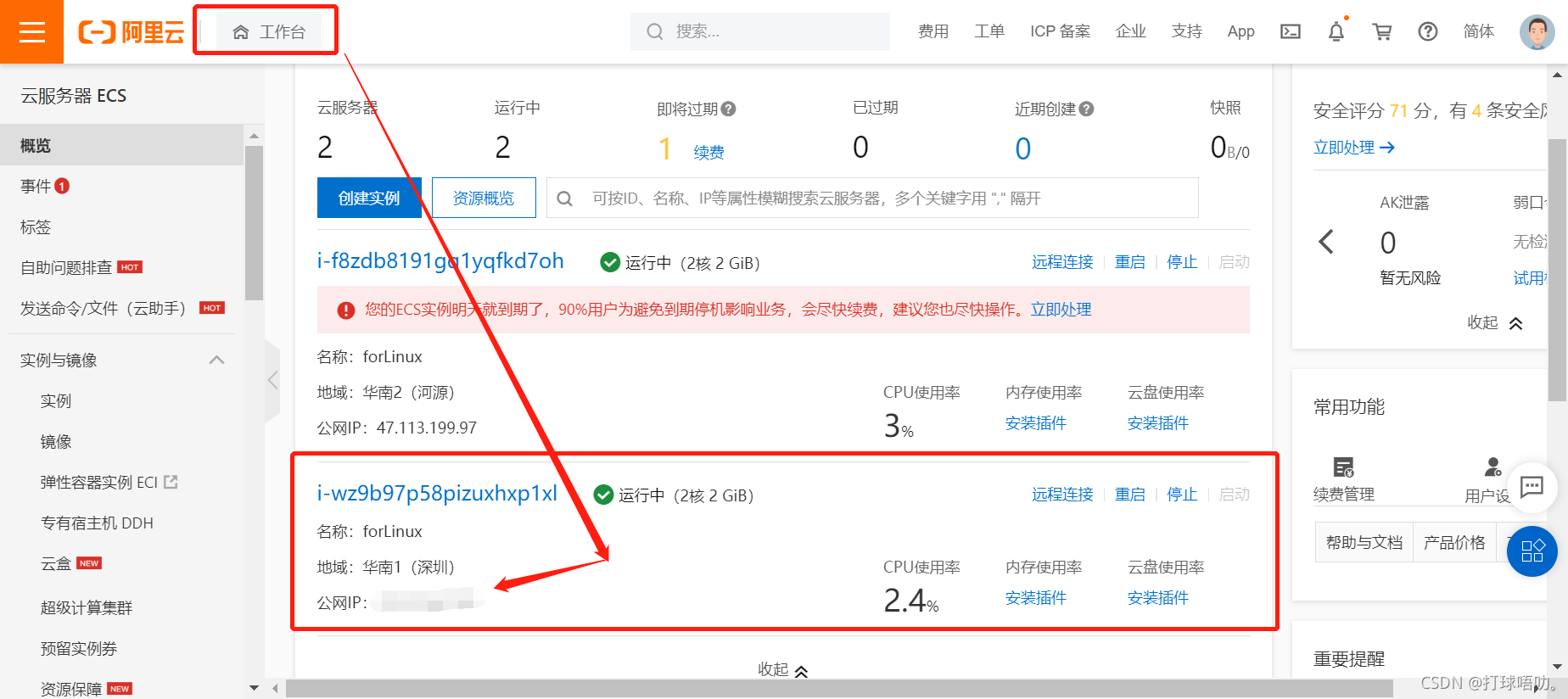Collapse the instance list with bottom 收起

pos(782,669)
